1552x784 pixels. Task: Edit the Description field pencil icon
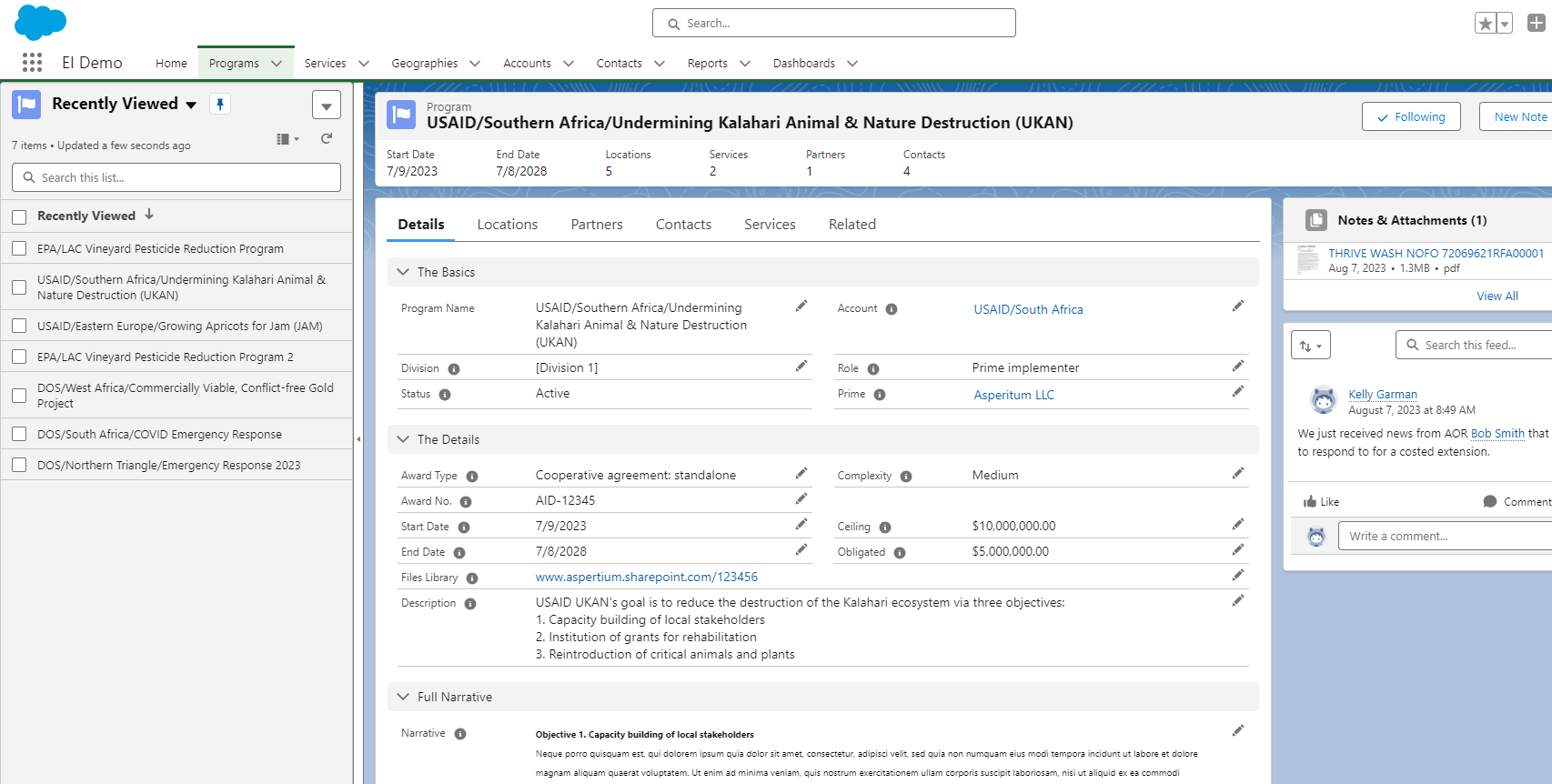tap(1238, 601)
